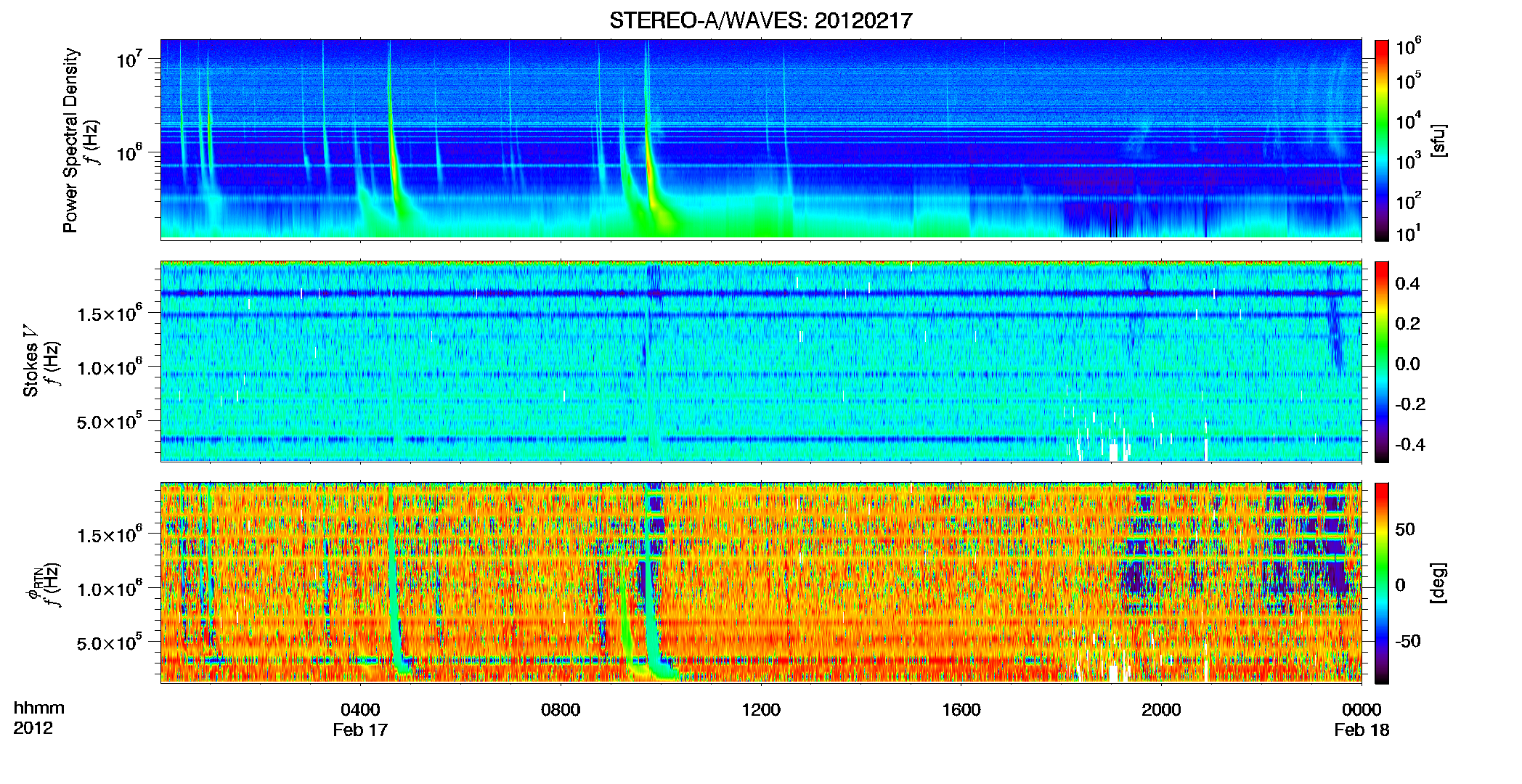The width and height of the screenshot is (1522, 784).
Task: Click the Stokes V color bar
Action: 1382,362
